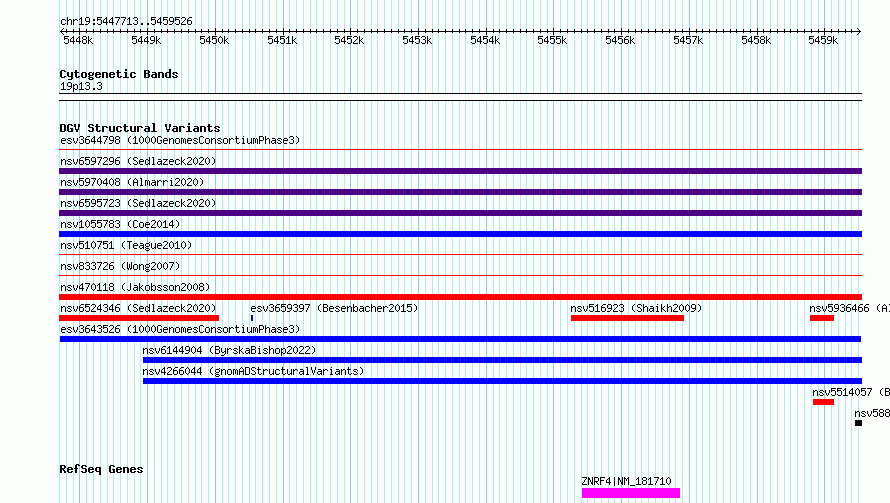Select the blue nsv6144904 variant bar
This screenshot has height=503, width=890.
[x=502, y=360]
